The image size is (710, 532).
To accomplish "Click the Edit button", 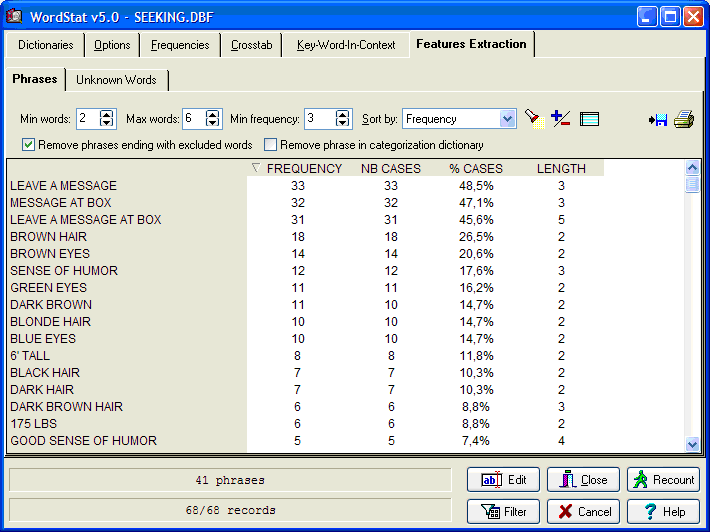I will 504,480.
